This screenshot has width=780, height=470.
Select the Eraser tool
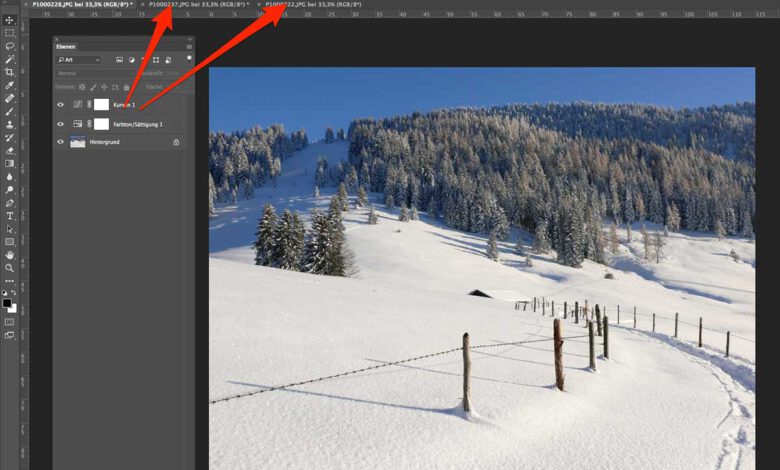(9, 150)
